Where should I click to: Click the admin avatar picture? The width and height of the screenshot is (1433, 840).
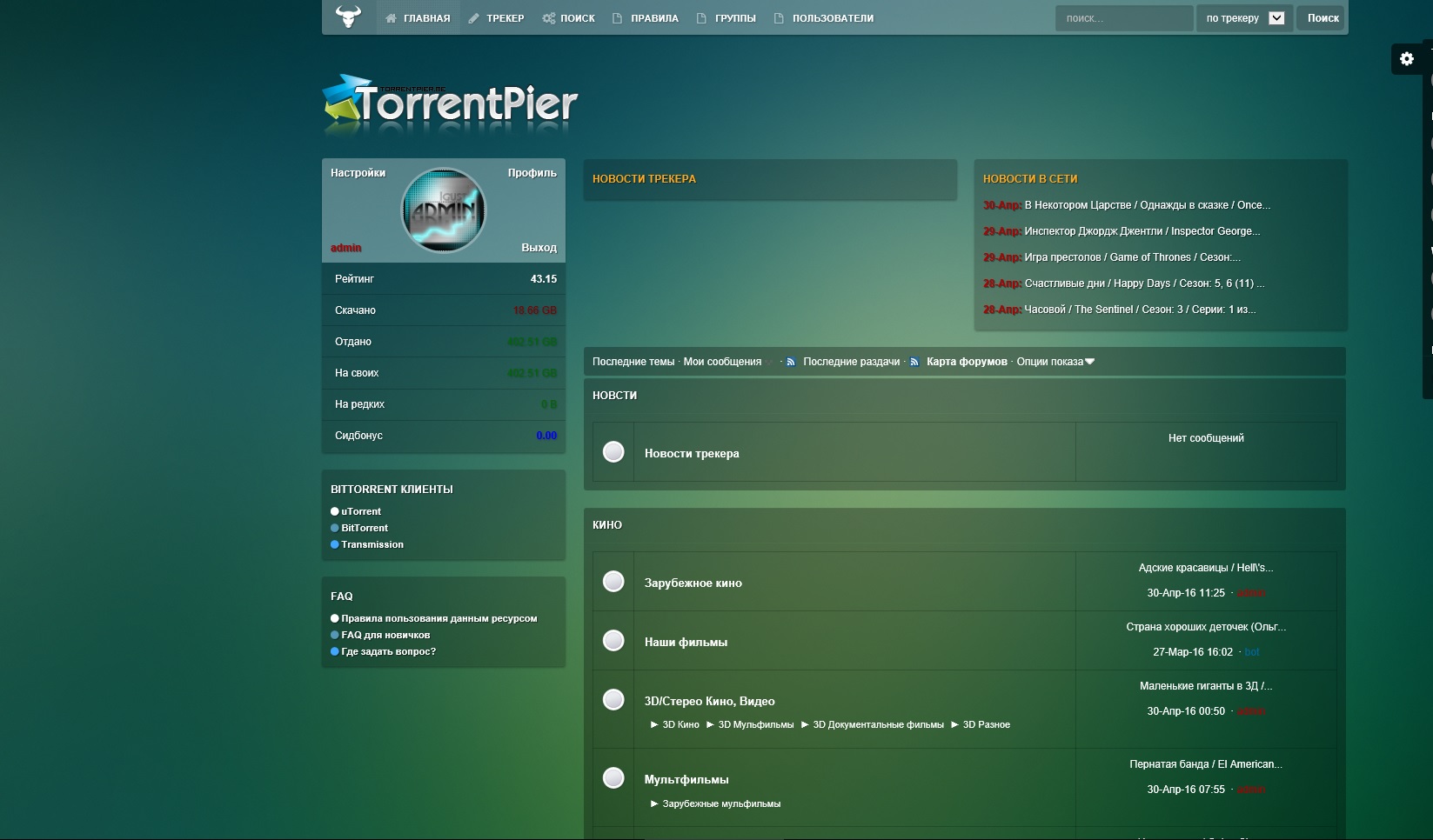click(x=443, y=210)
